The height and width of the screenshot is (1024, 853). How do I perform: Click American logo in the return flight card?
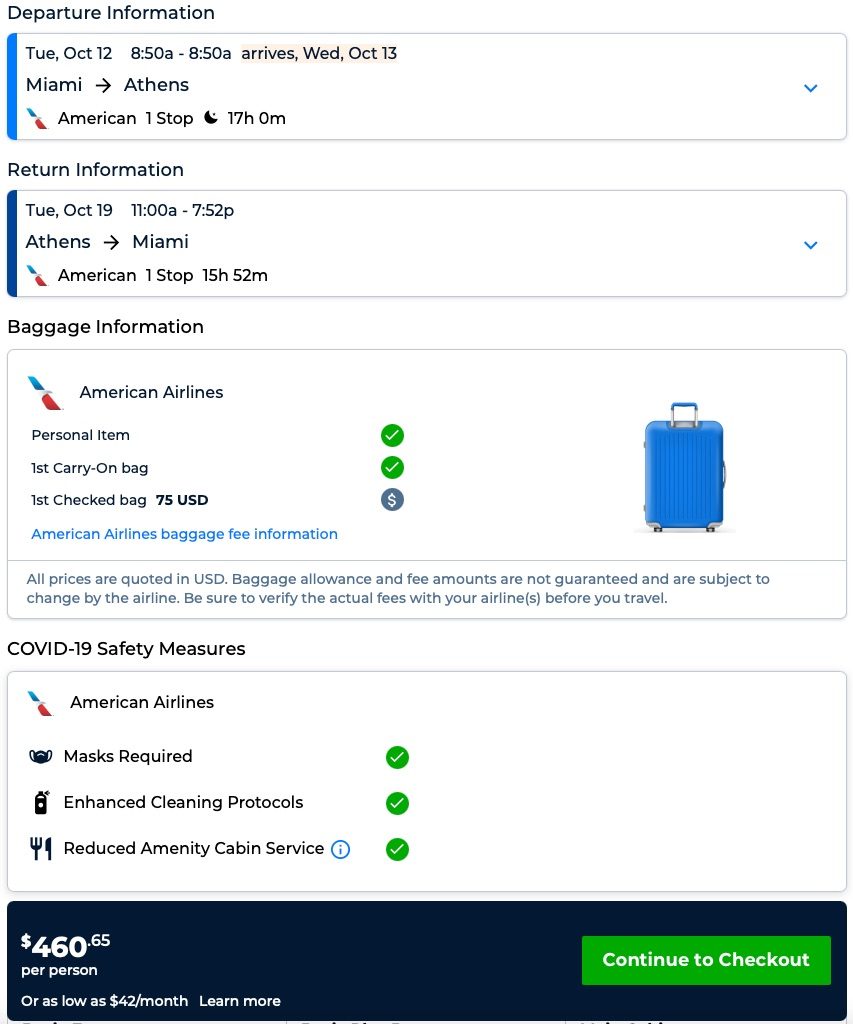(37, 275)
